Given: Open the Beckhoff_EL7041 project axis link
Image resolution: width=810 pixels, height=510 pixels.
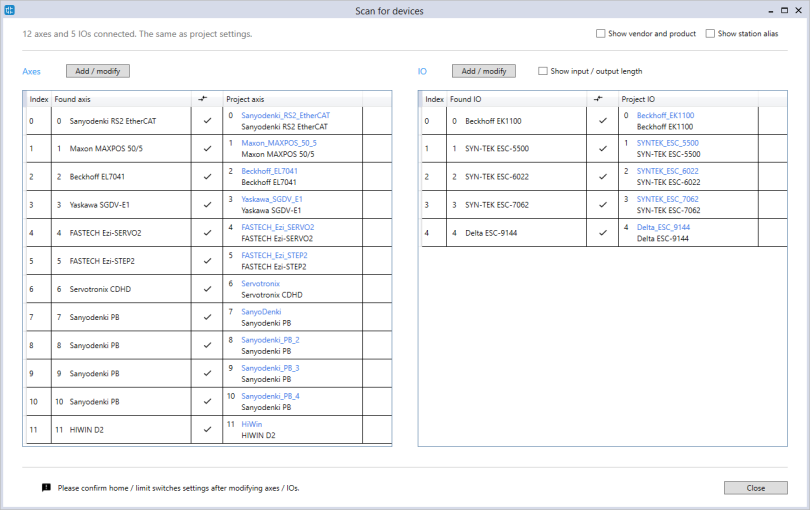Looking at the screenshot, I should (269, 171).
